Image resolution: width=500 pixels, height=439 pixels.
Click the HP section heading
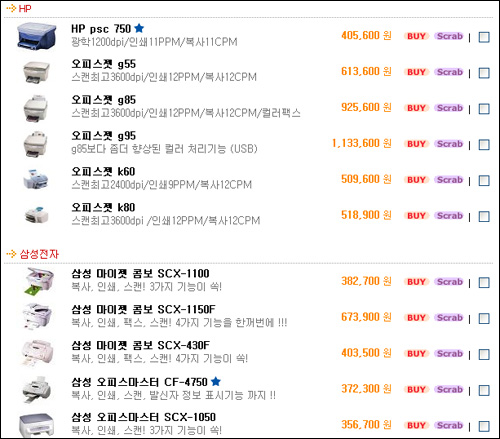coord(25,8)
